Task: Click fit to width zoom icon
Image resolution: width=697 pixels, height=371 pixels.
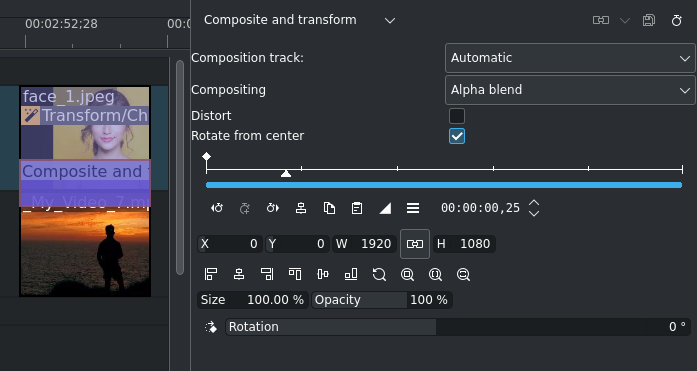Action: [x=435, y=275]
